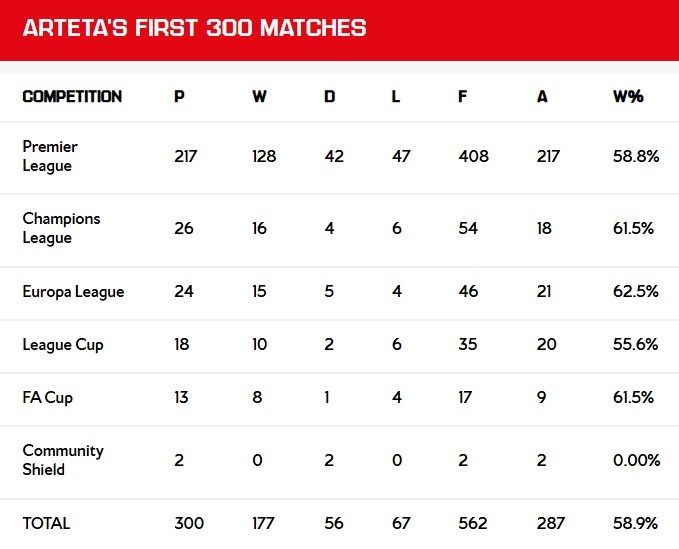Click the Champions League row label

[61, 228]
